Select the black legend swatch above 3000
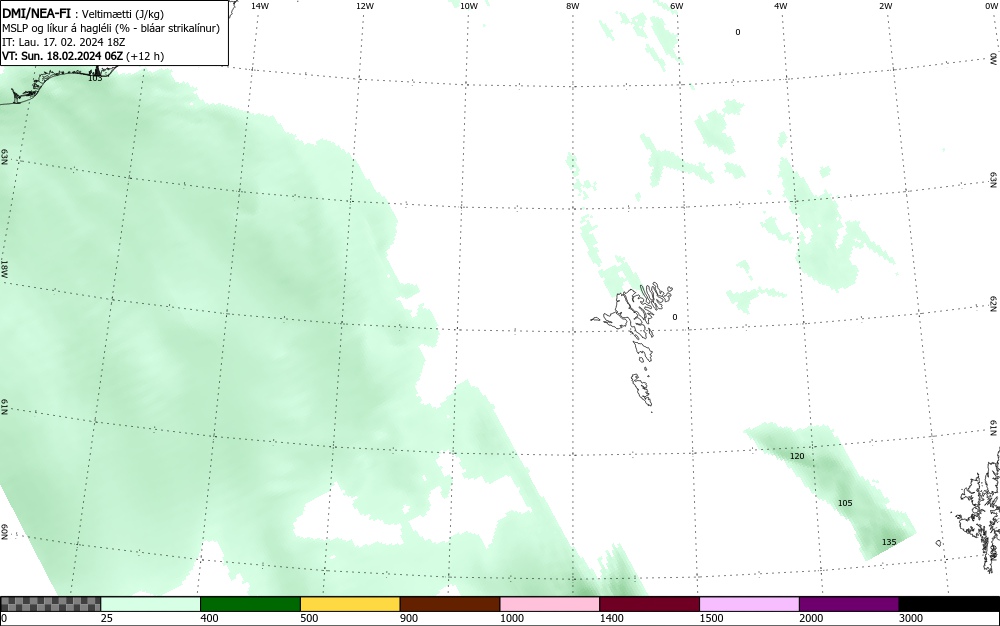The height and width of the screenshot is (626, 1000). (x=949, y=604)
